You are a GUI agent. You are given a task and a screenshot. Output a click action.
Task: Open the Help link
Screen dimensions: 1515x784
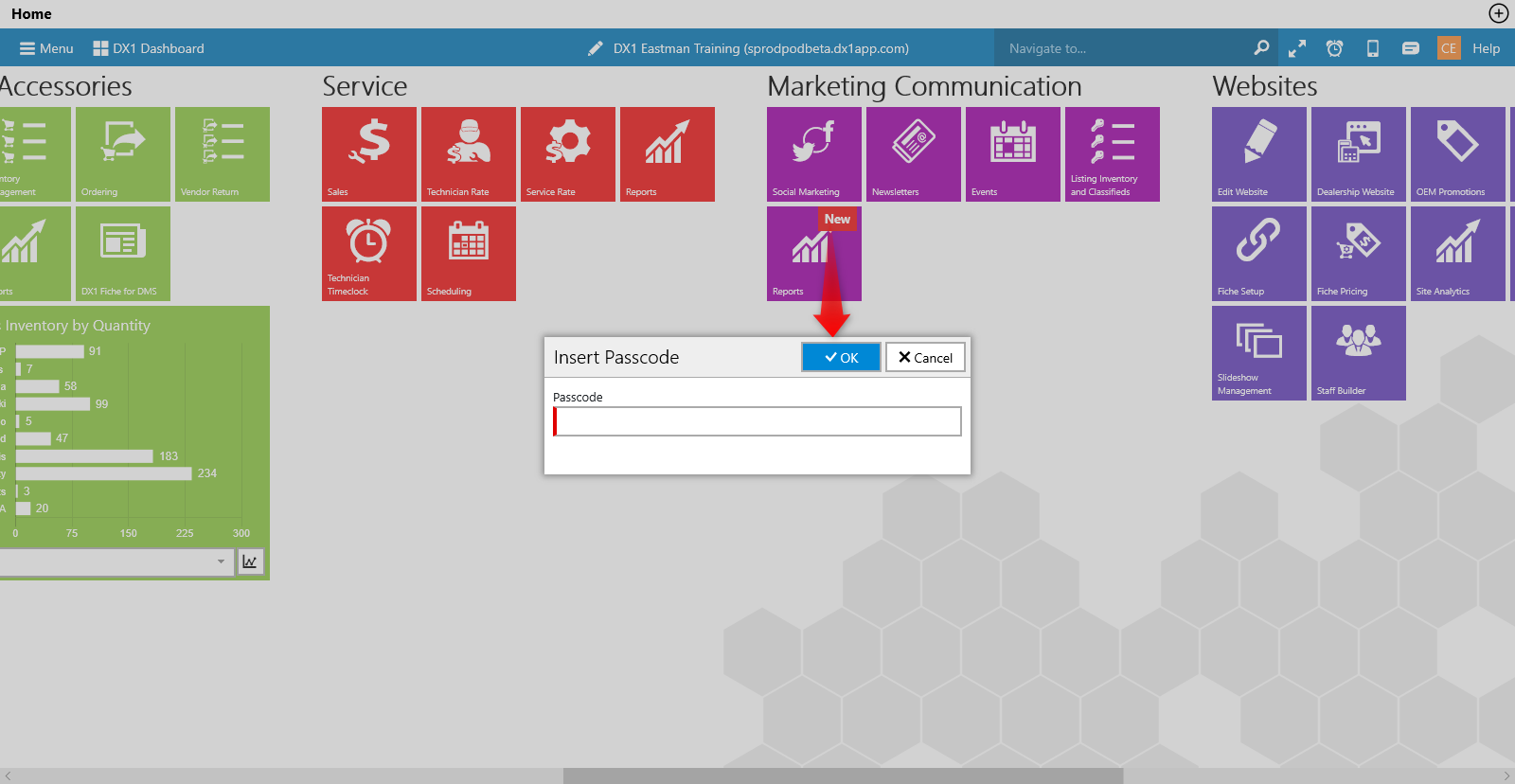[x=1486, y=48]
